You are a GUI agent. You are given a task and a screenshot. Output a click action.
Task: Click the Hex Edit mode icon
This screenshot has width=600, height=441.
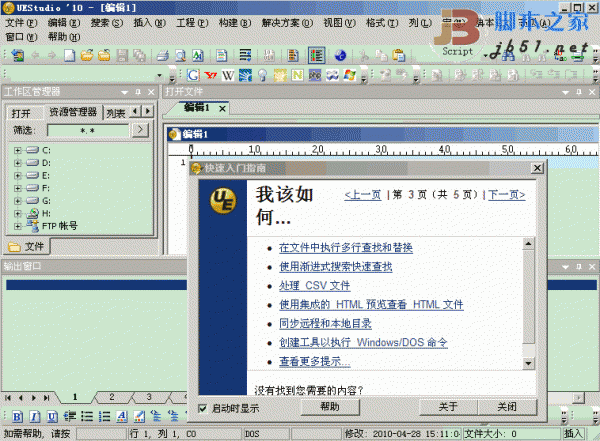click(x=269, y=56)
